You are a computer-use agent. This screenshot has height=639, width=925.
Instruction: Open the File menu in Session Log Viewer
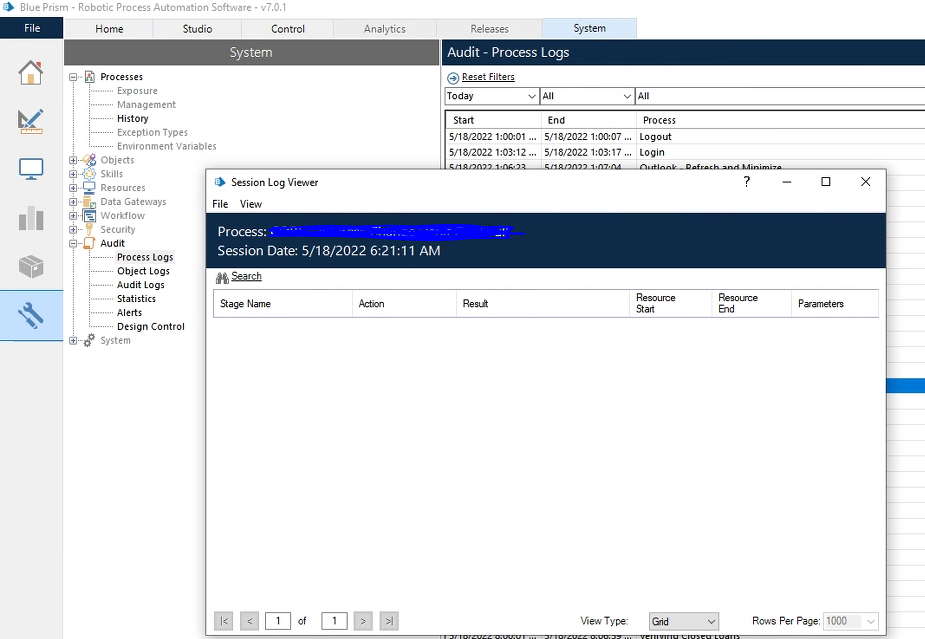point(220,204)
